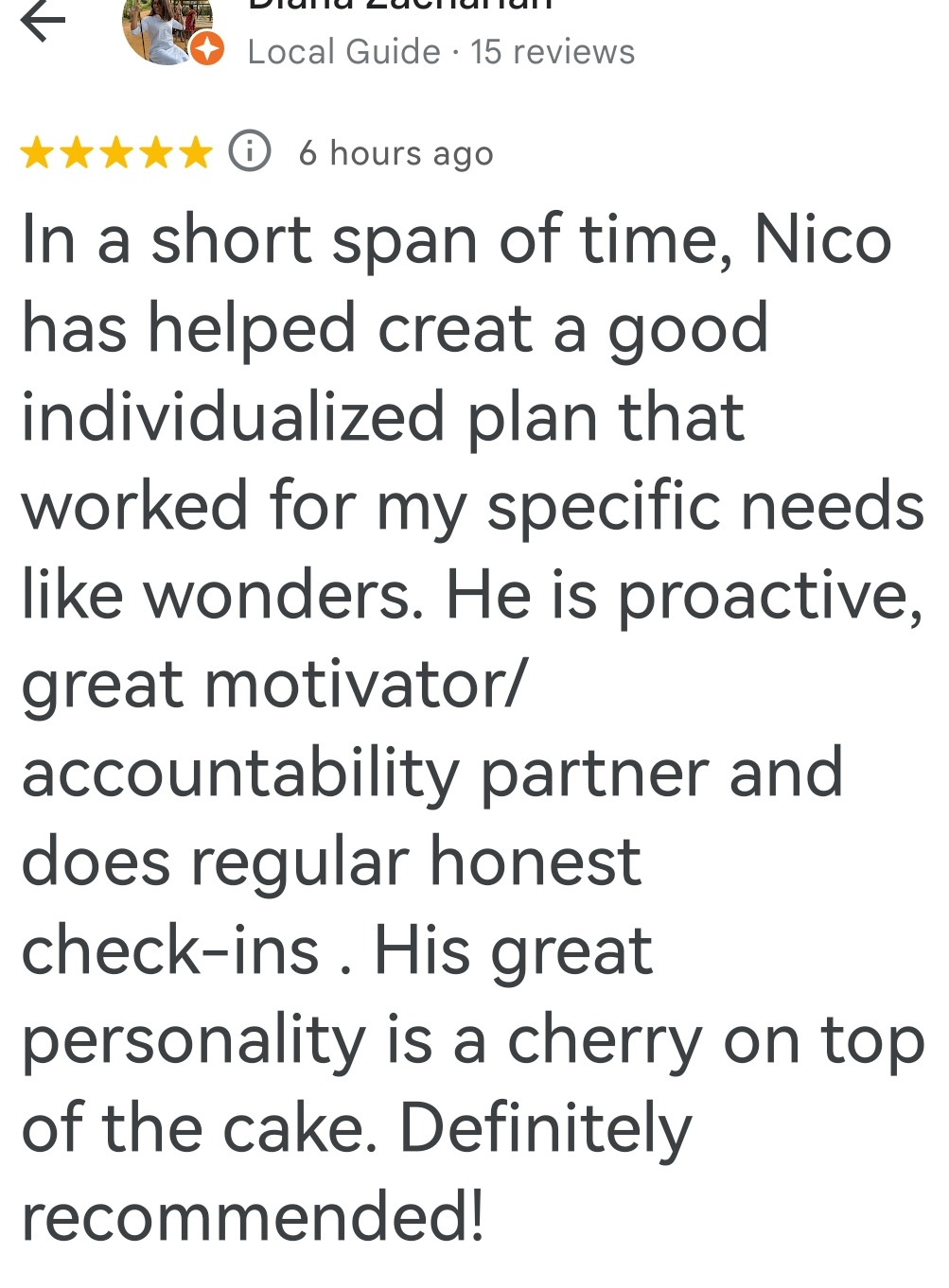Tap the reviewer name at the top
Image resolution: width=949 pixels, height=1288 pixels.
399,5
